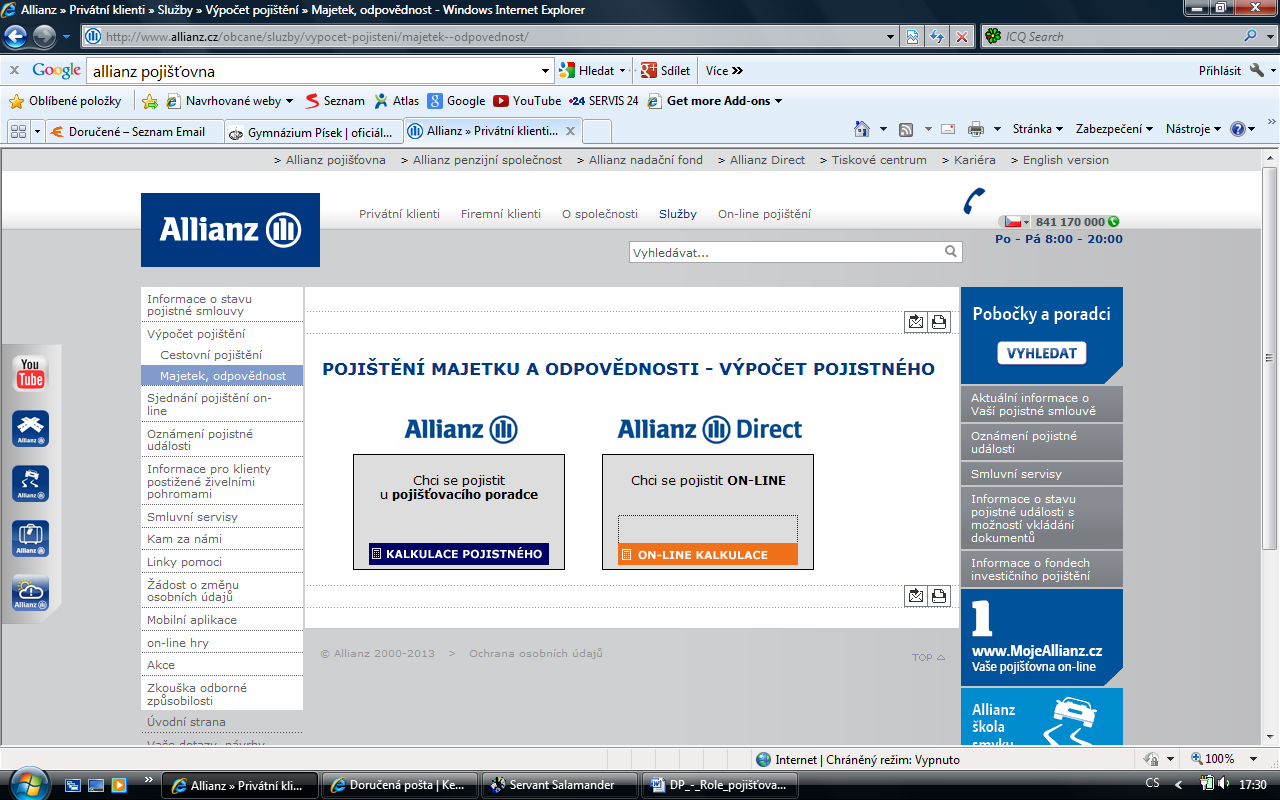This screenshot has width=1280, height=800.
Task: Click the suitcase Allianz app icon in sidebar
Action: 30,539
